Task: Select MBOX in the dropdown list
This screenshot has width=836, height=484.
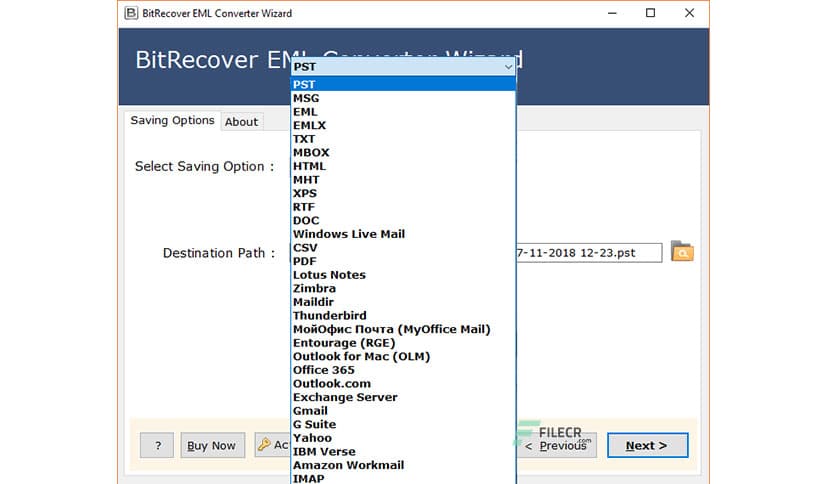Action: click(x=404, y=152)
